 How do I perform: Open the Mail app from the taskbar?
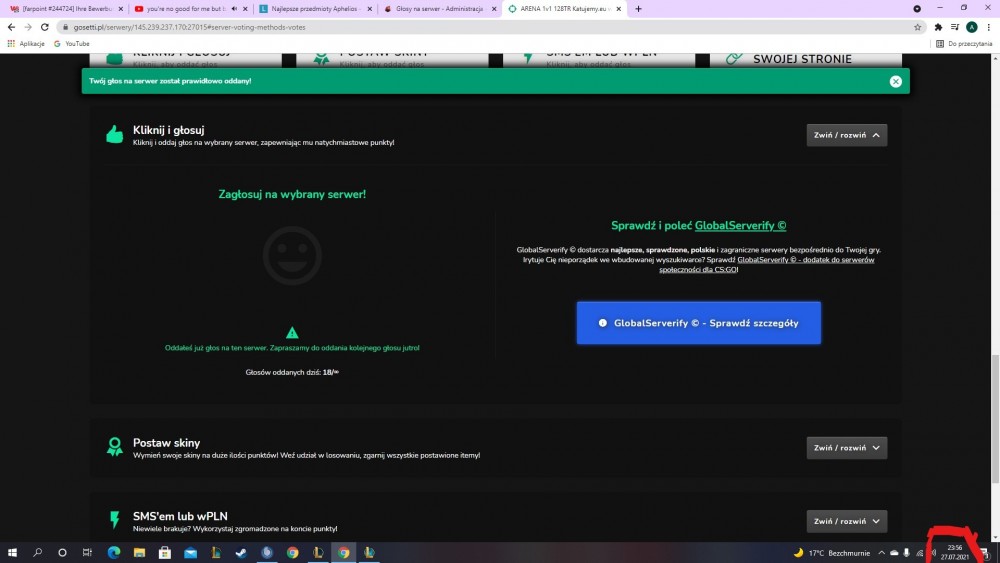(x=190, y=552)
